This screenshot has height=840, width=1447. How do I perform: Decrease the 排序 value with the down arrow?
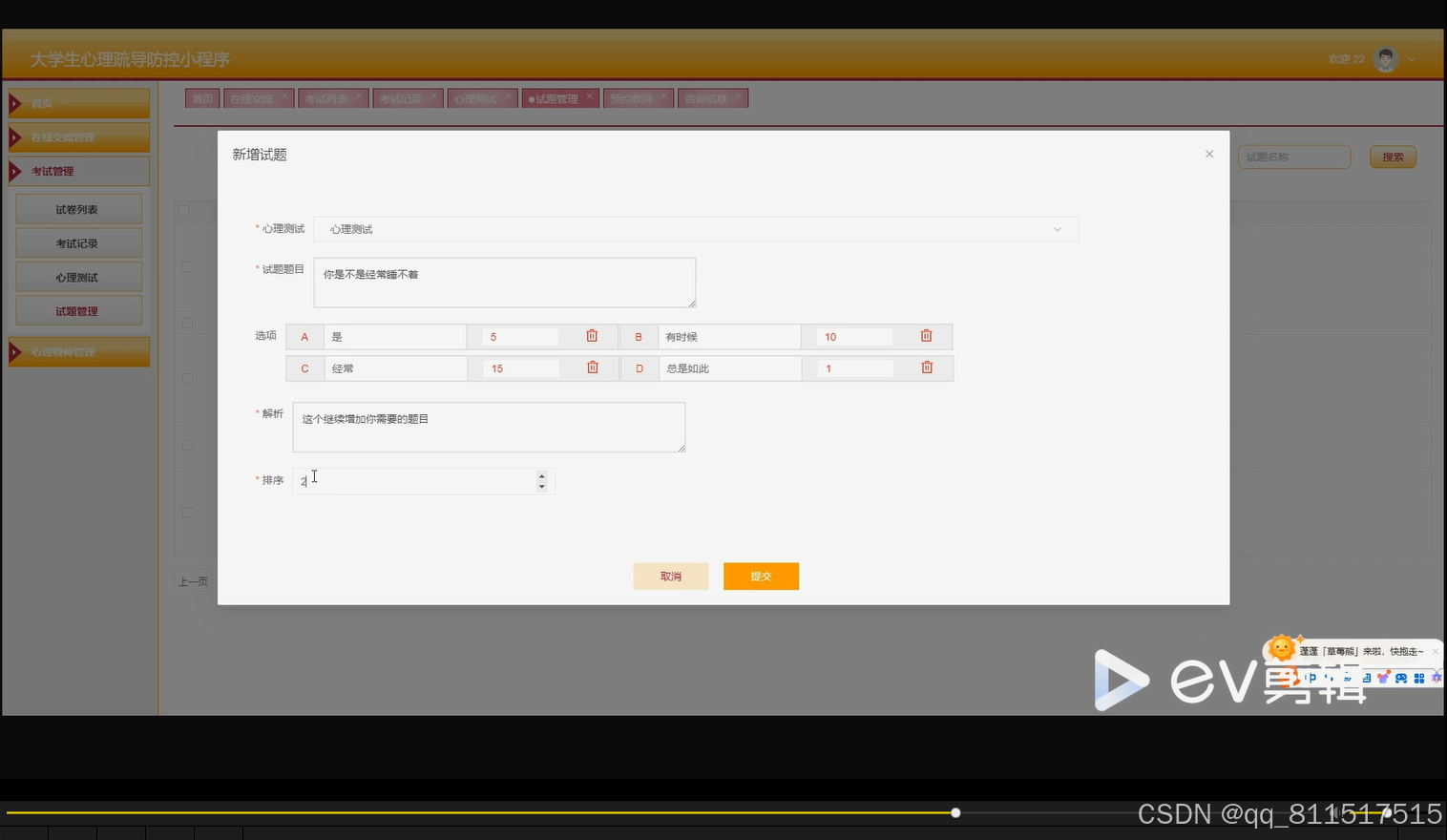pos(541,487)
